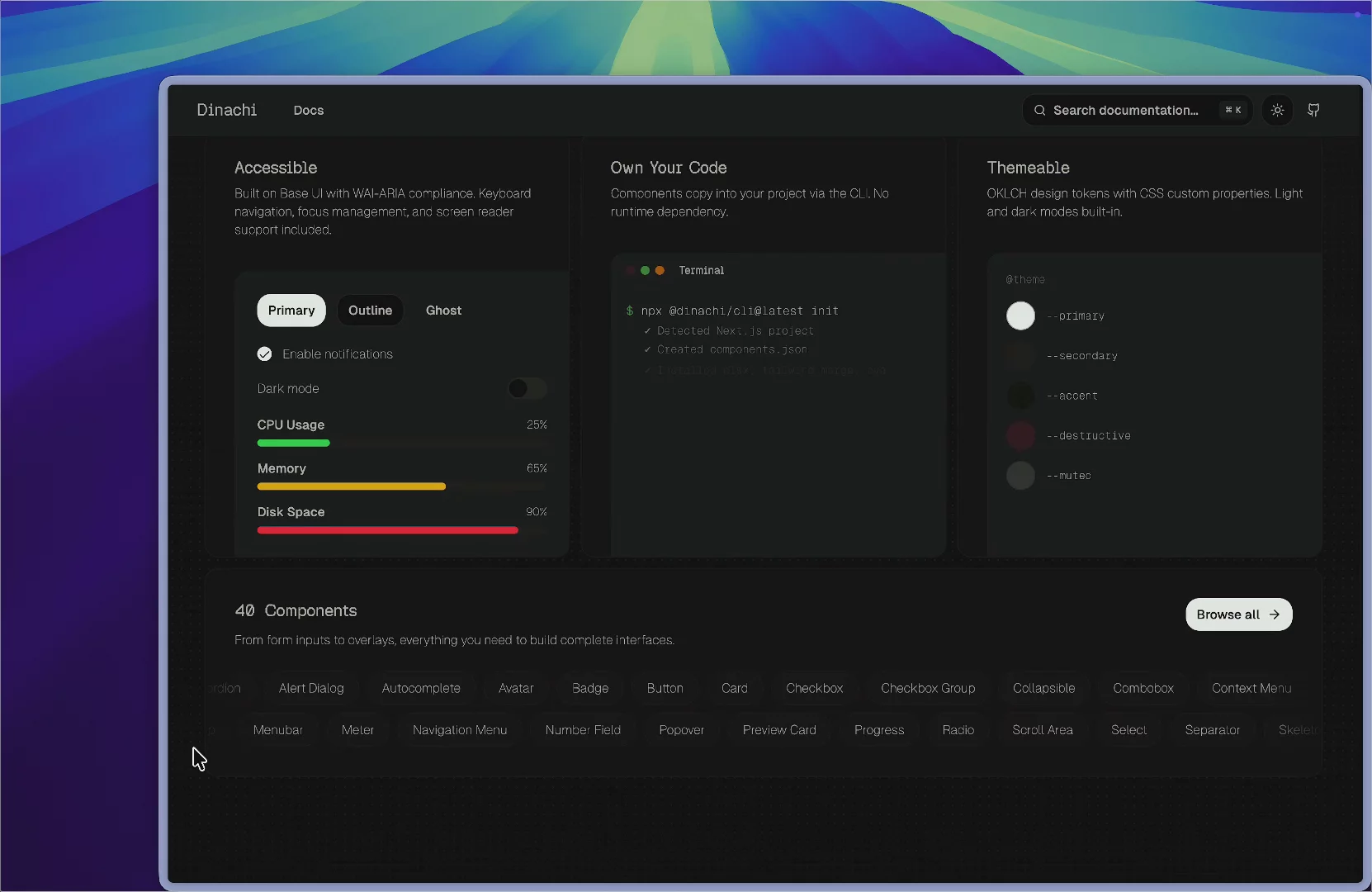Click the green dot in Terminal window
1372x892 pixels.
click(645, 270)
